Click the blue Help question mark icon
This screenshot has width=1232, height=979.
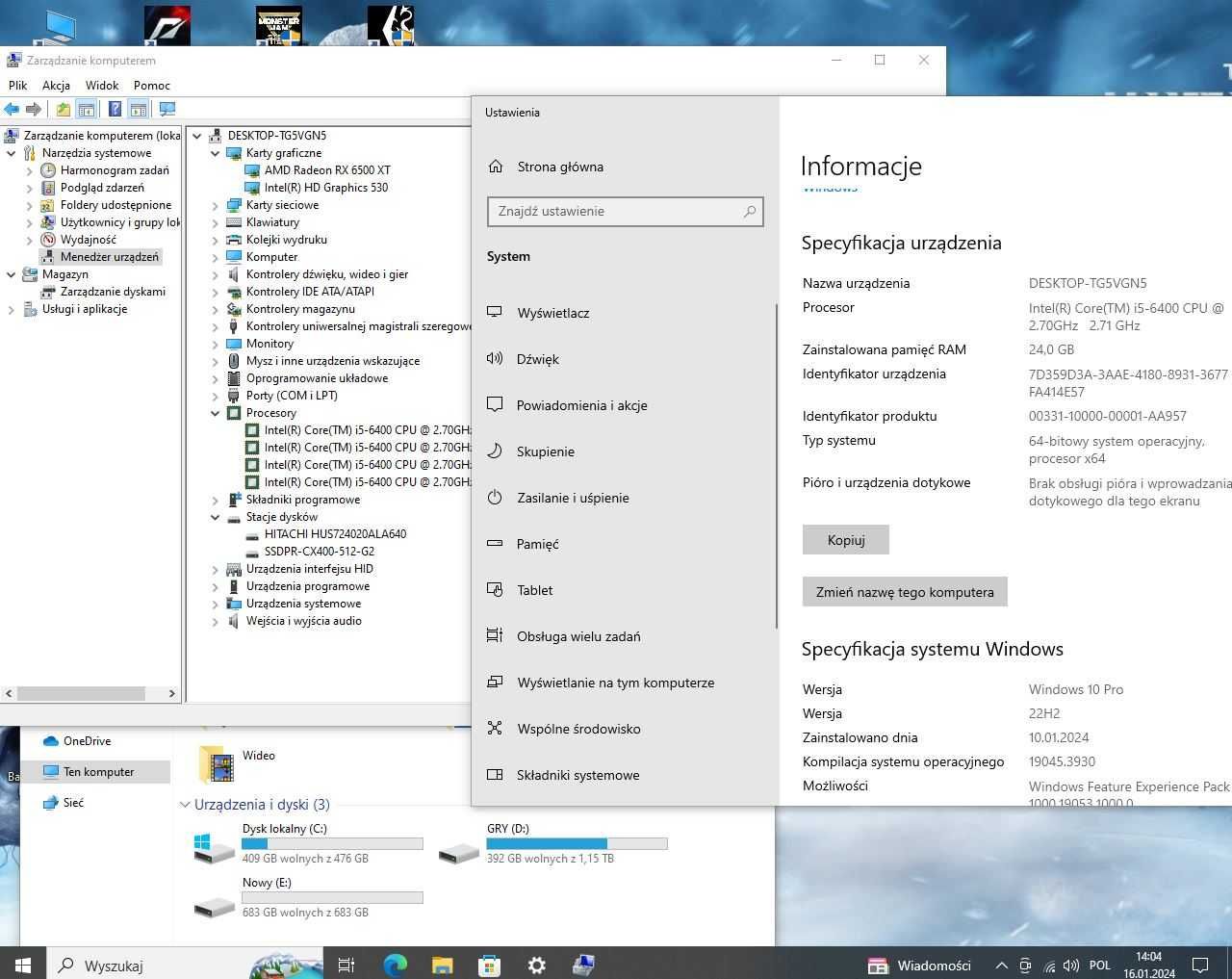[115, 109]
